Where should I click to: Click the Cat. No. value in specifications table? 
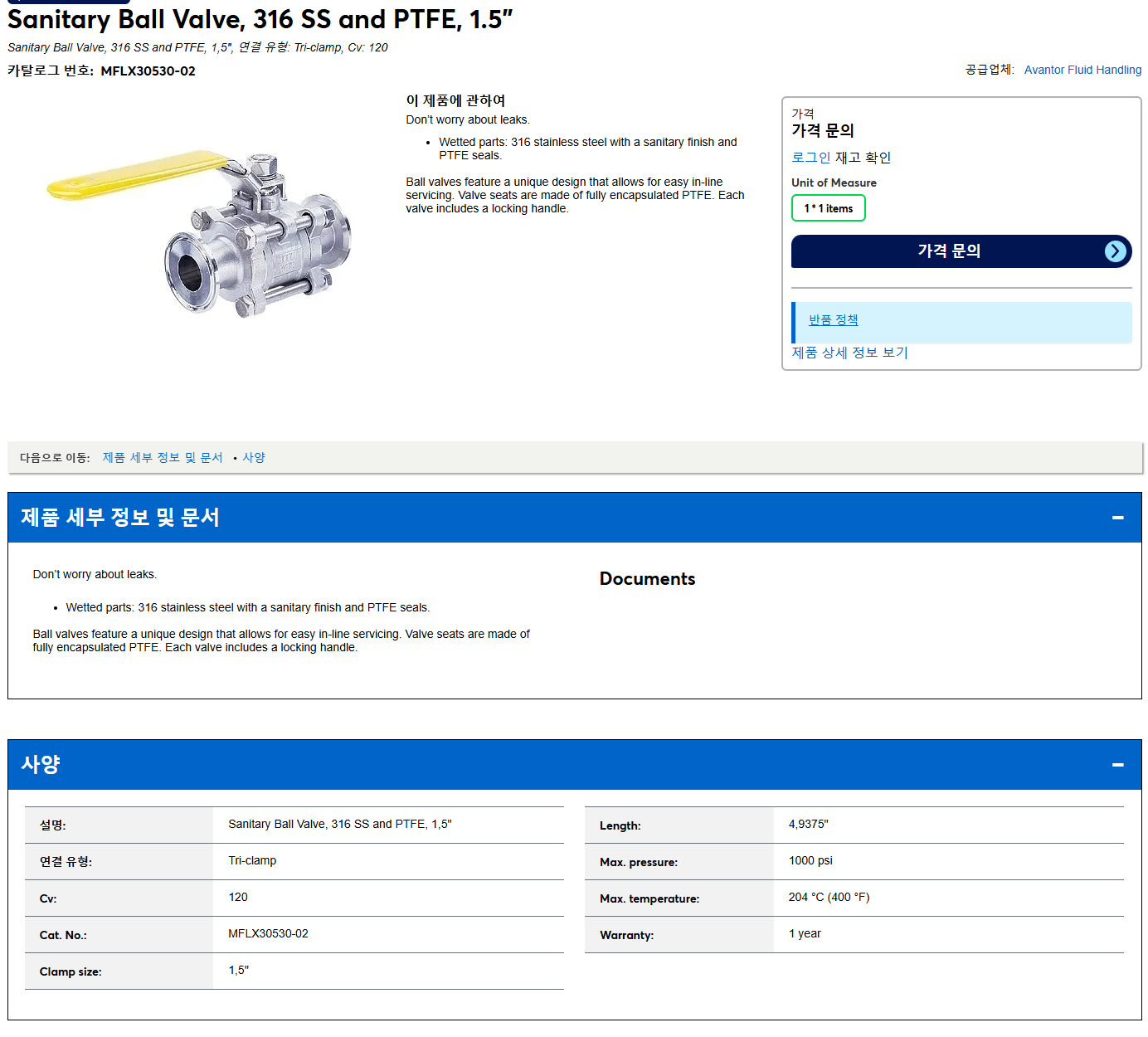click(x=268, y=934)
